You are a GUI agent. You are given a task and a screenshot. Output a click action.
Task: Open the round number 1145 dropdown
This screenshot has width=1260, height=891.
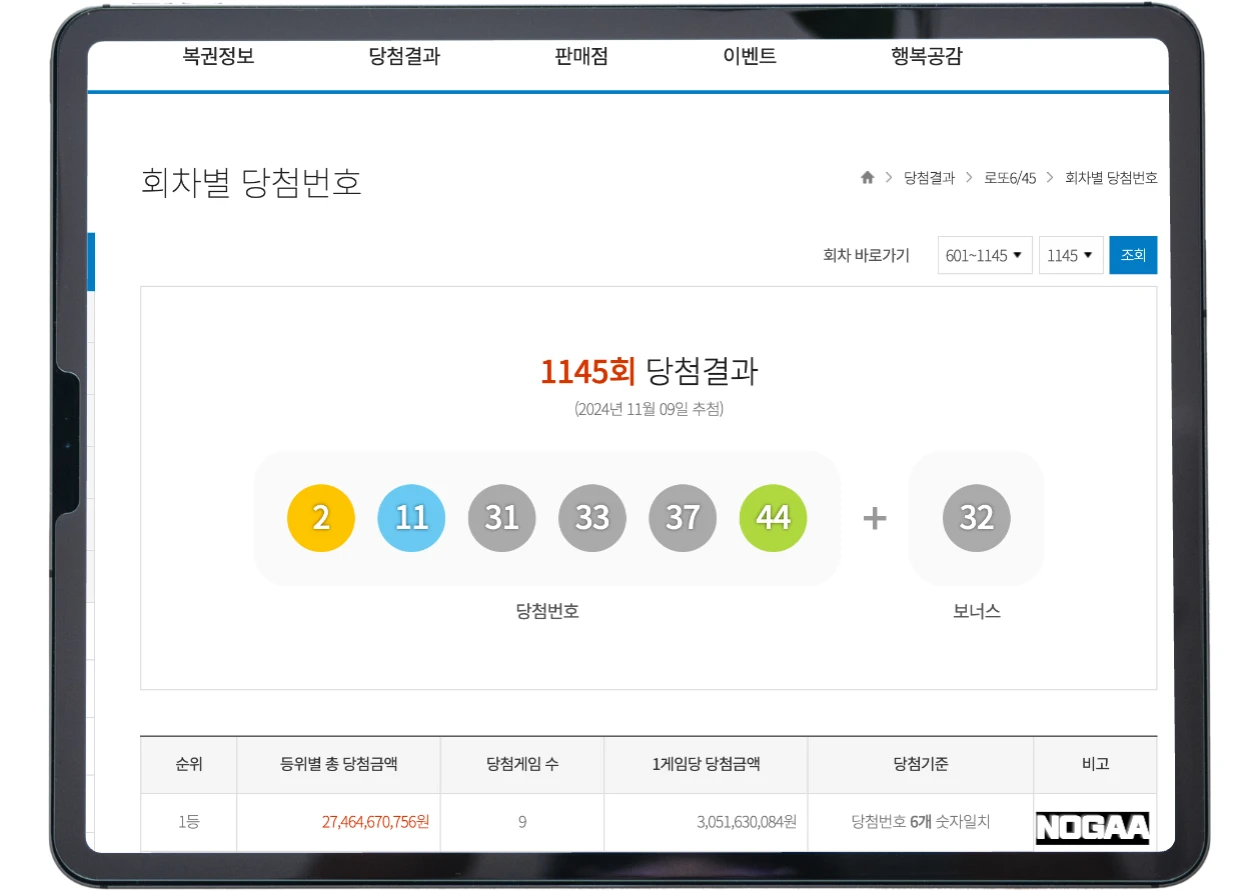(x=1070, y=255)
